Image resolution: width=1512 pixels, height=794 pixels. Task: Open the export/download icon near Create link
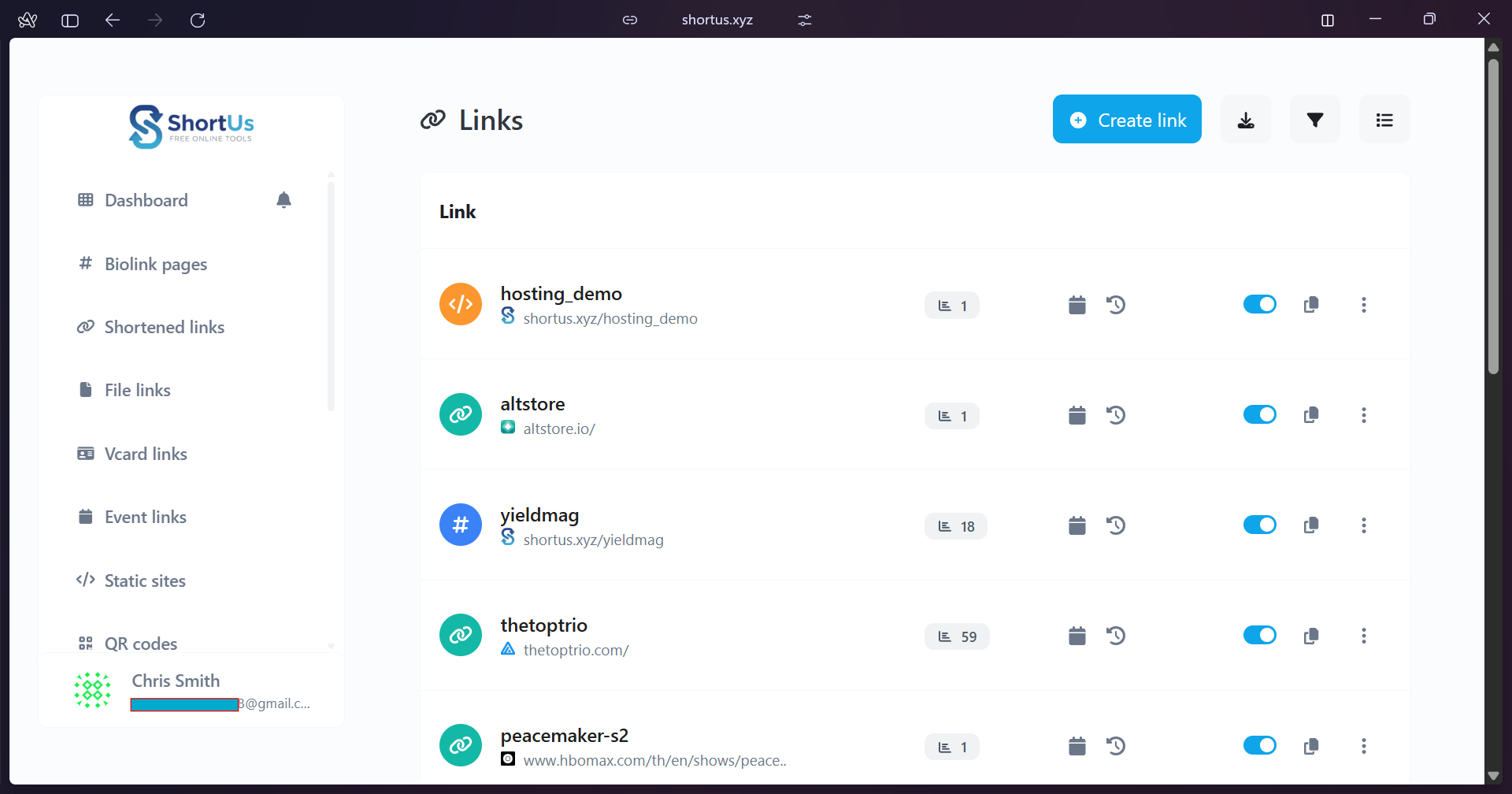point(1246,120)
